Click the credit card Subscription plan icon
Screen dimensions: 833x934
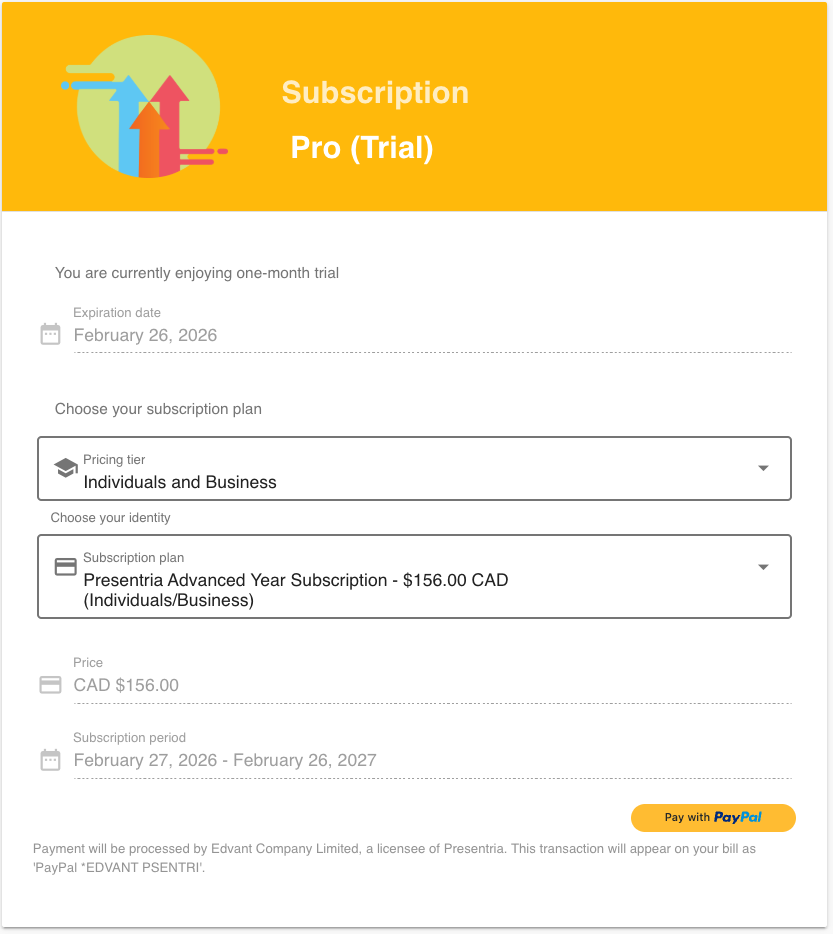tap(65, 566)
